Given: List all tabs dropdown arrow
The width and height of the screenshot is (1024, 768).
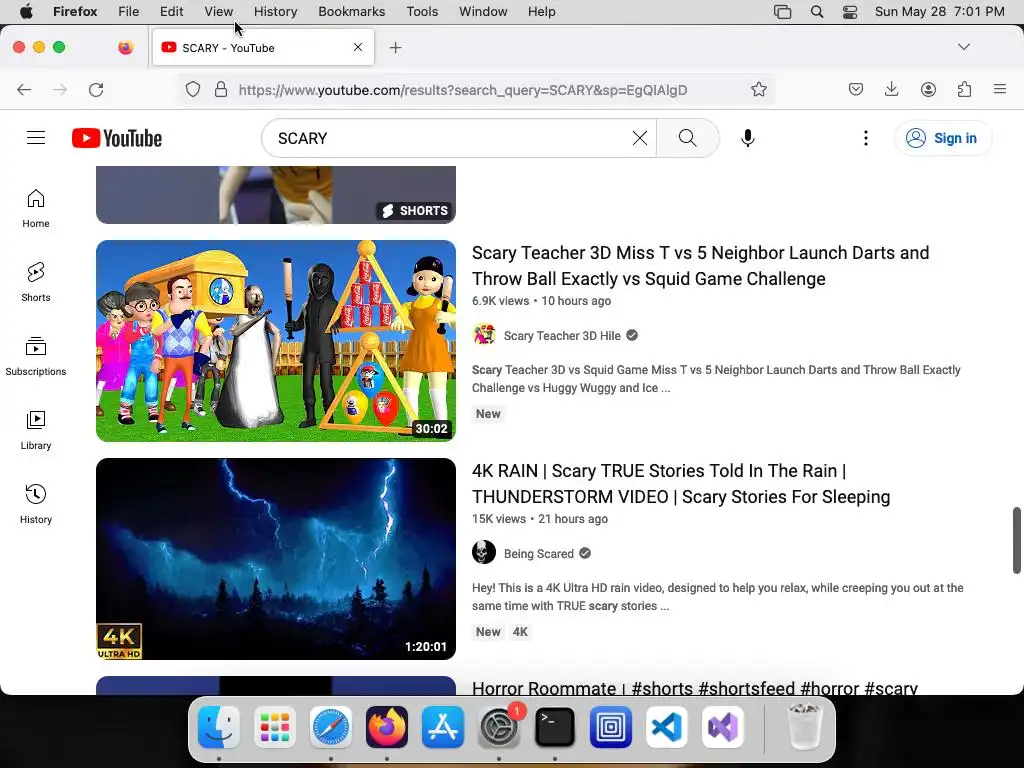Looking at the screenshot, I should pyautogui.click(x=963, y=47).
